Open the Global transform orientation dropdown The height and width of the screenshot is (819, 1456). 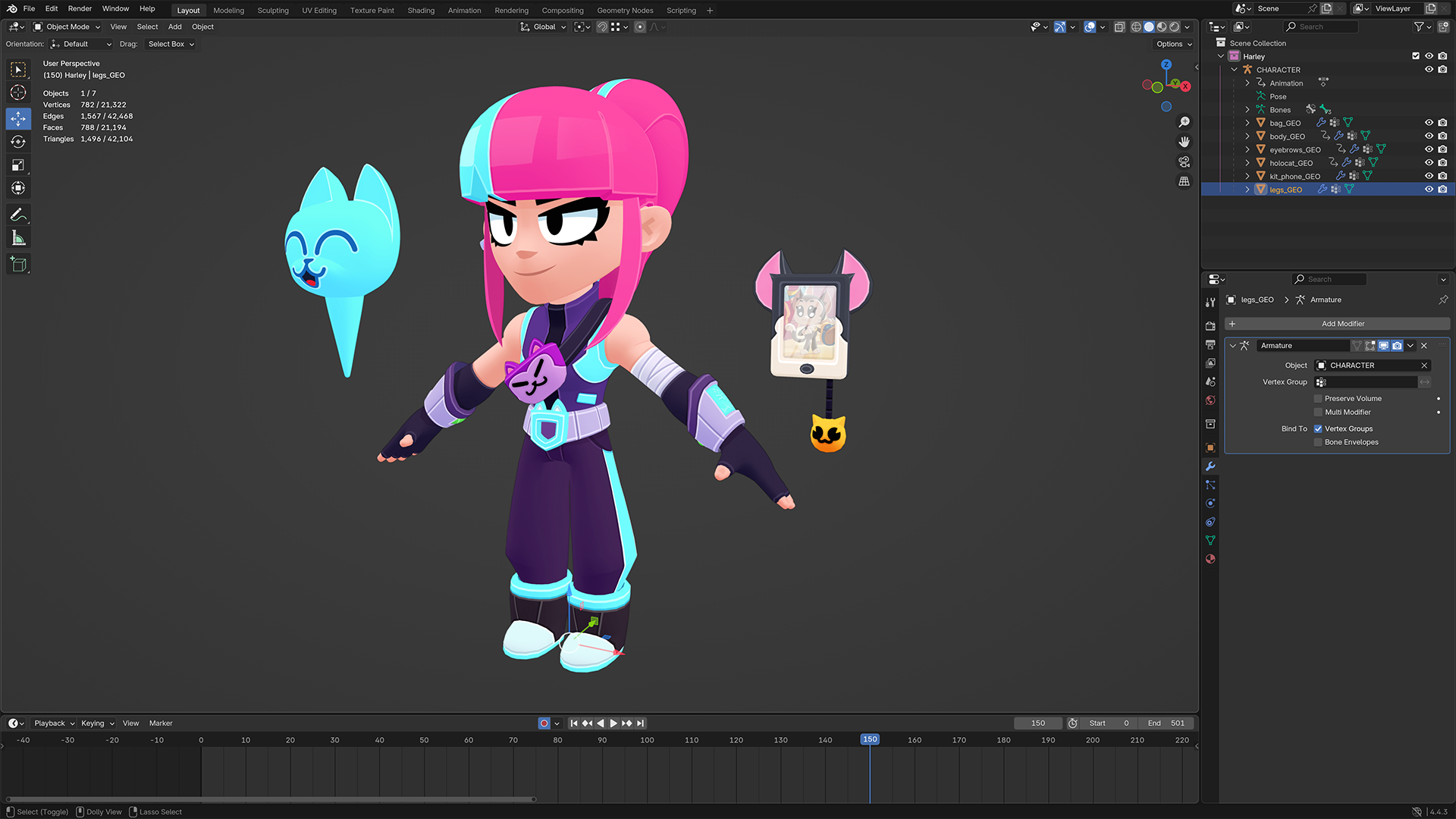pos(544,27)
